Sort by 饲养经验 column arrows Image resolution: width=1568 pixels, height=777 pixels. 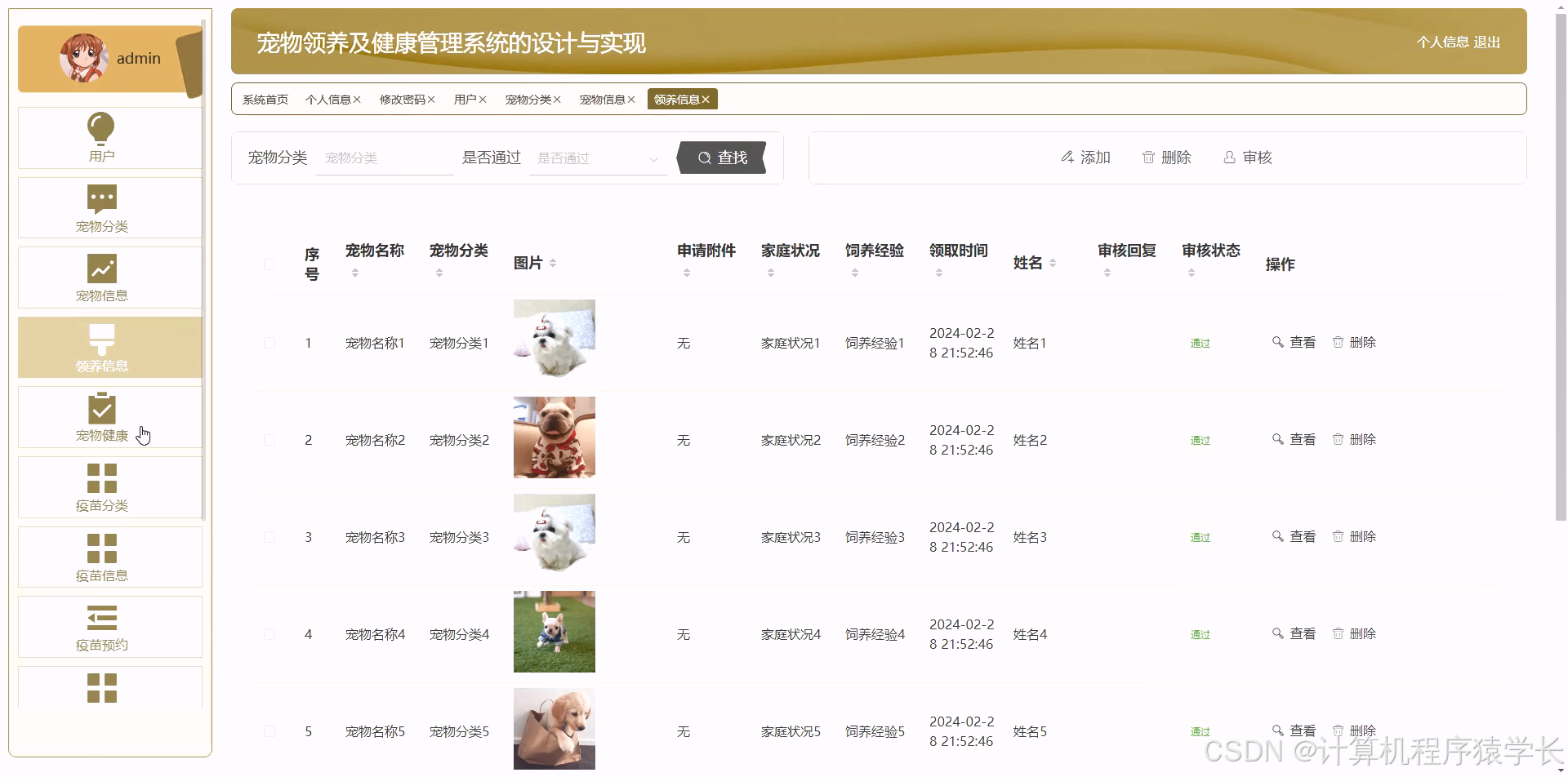pyautogui.click(x=855, y=273)
